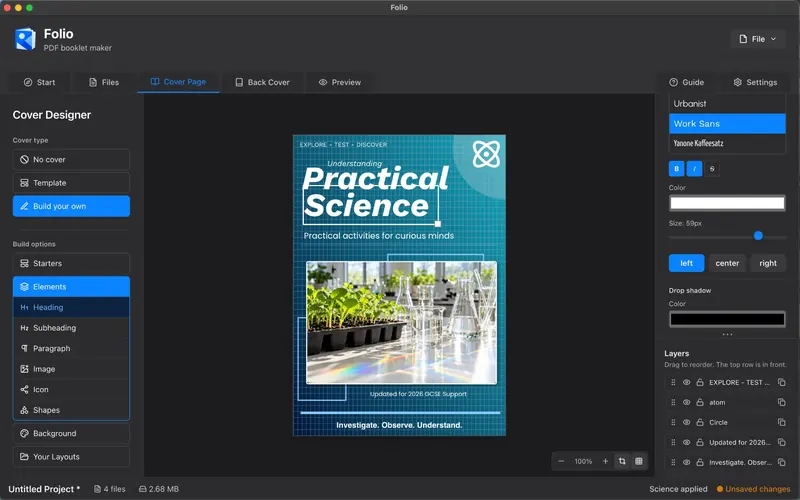Image resolution: width=800 pixels, height=500 pixels.
Task: Click the font size slider
Action: [x=727, y=236]
